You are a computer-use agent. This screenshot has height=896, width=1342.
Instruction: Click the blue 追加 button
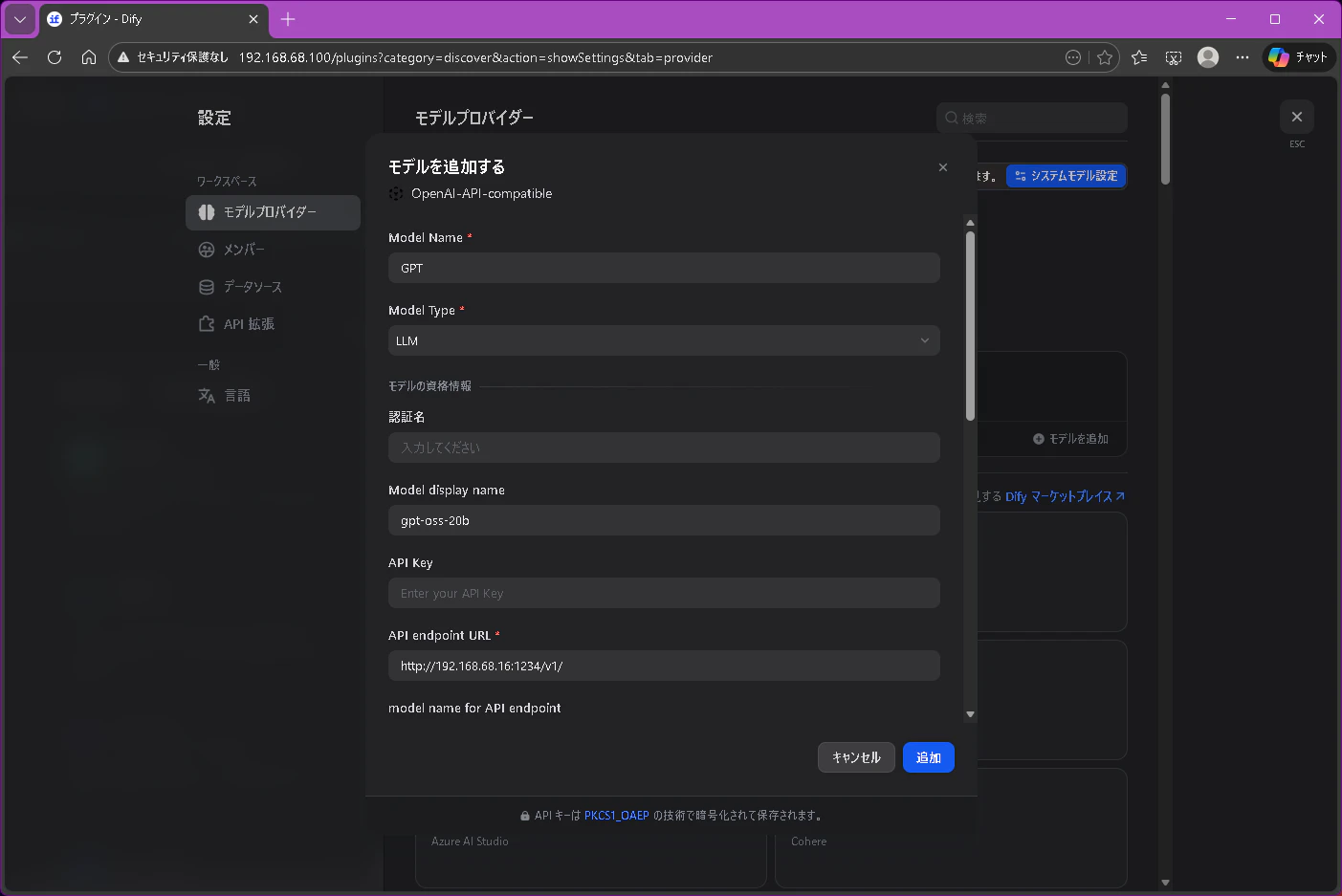coord(929,757)
